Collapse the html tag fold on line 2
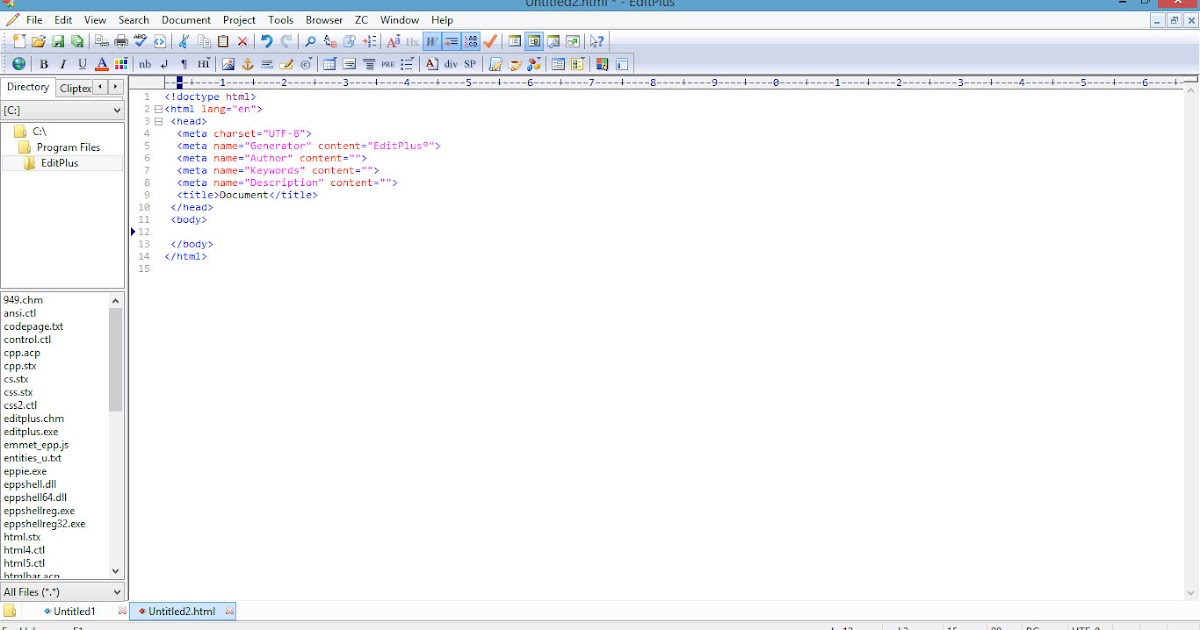 pyautogui.click(x=158, y=109)
